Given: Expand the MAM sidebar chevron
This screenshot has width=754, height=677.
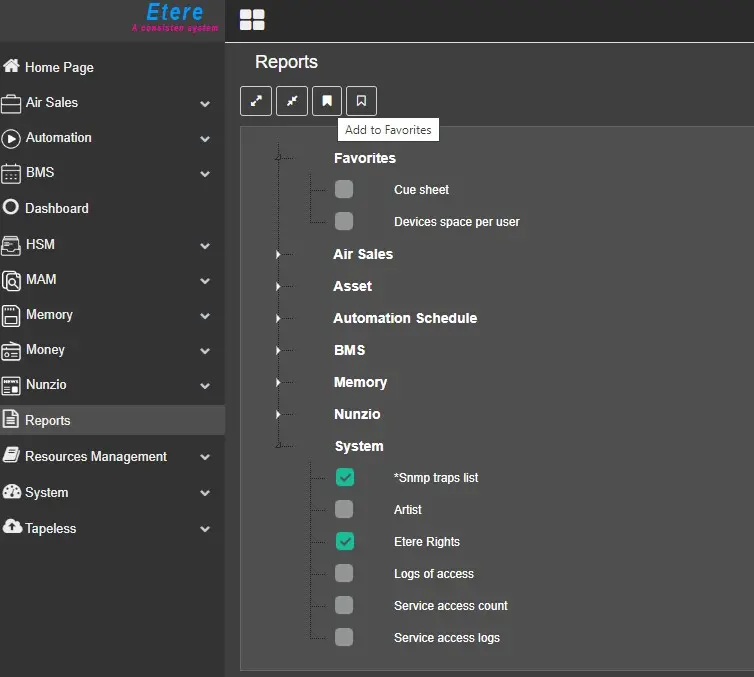Looking at the screenshot, I should click(x=205, y=280).
